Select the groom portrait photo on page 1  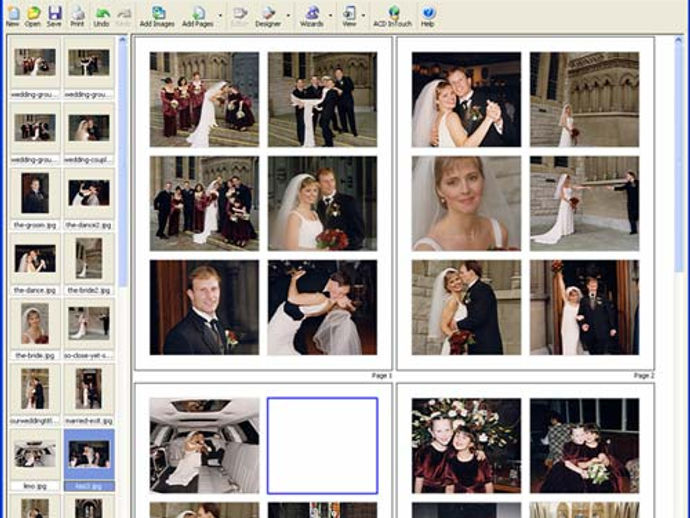(205, 307)
